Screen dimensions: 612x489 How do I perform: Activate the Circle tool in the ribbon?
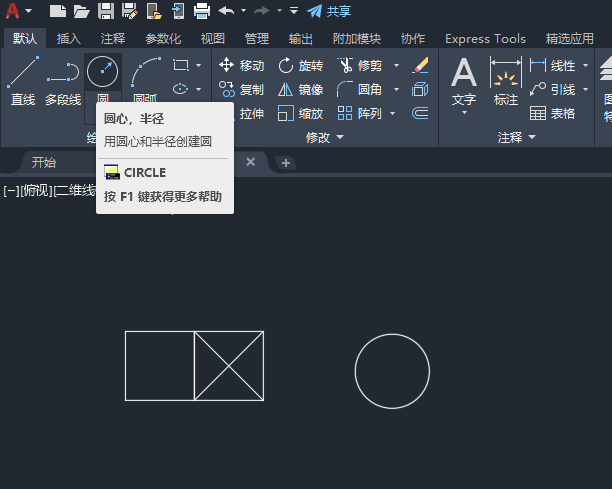coord(103,73)
